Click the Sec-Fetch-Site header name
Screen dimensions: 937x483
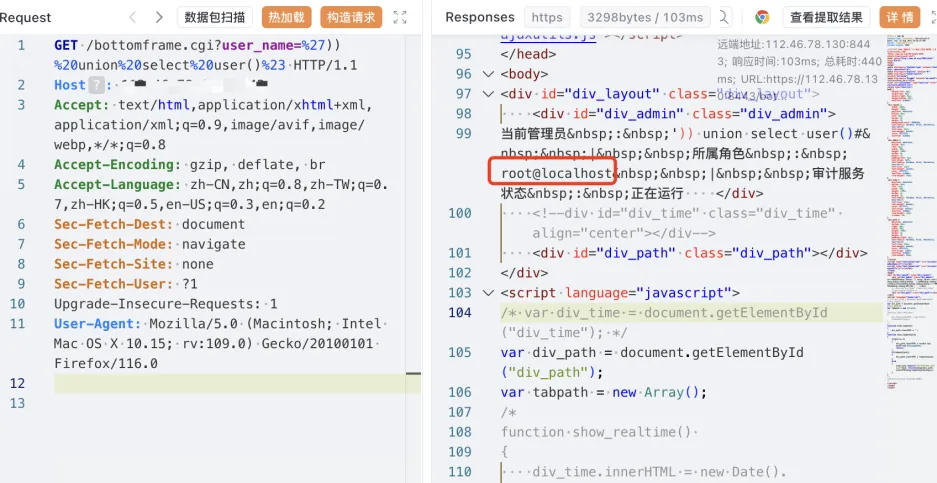(114, 264)
